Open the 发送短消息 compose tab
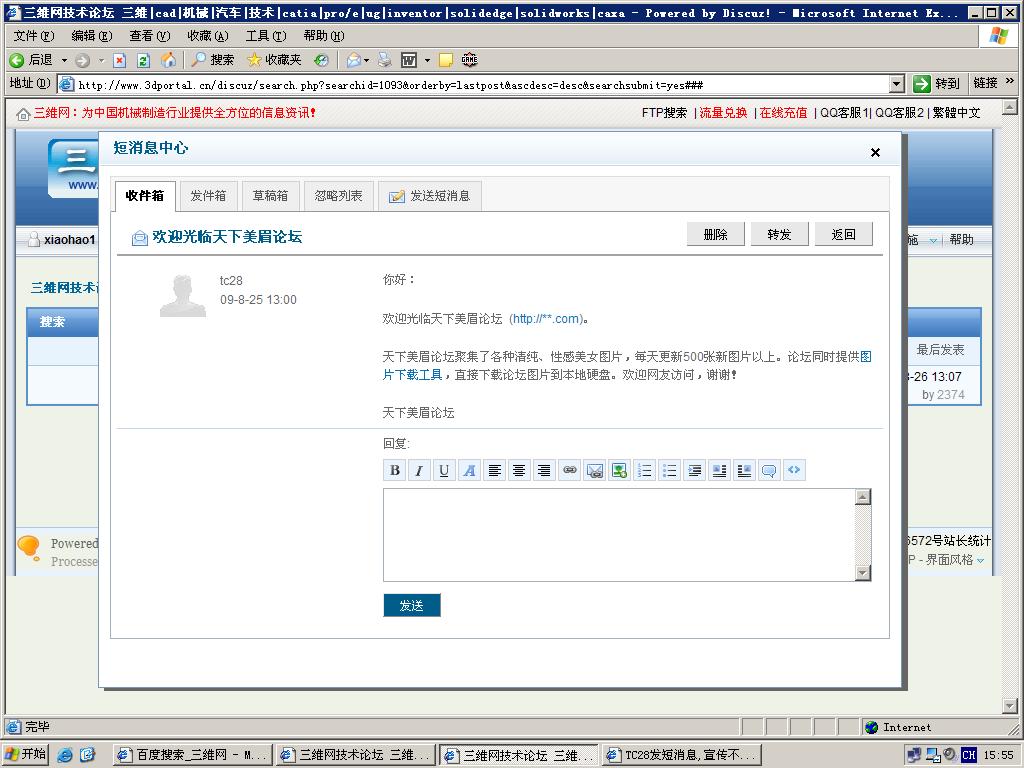1024x768 pixels. click(430, 196)
